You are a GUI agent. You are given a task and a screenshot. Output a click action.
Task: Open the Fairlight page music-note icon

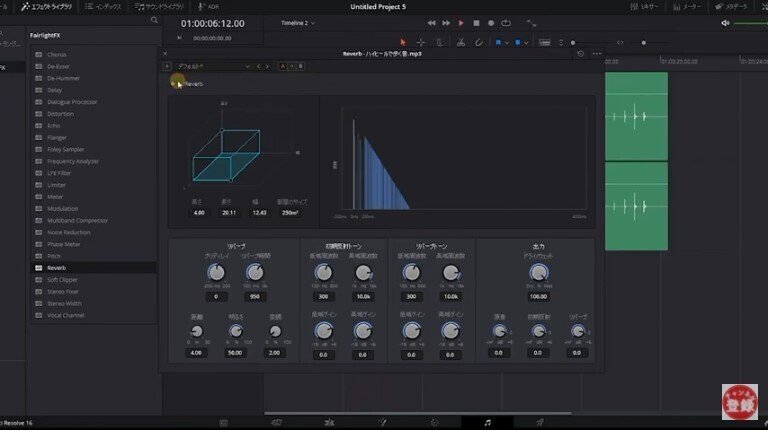[x=487, y=422]
